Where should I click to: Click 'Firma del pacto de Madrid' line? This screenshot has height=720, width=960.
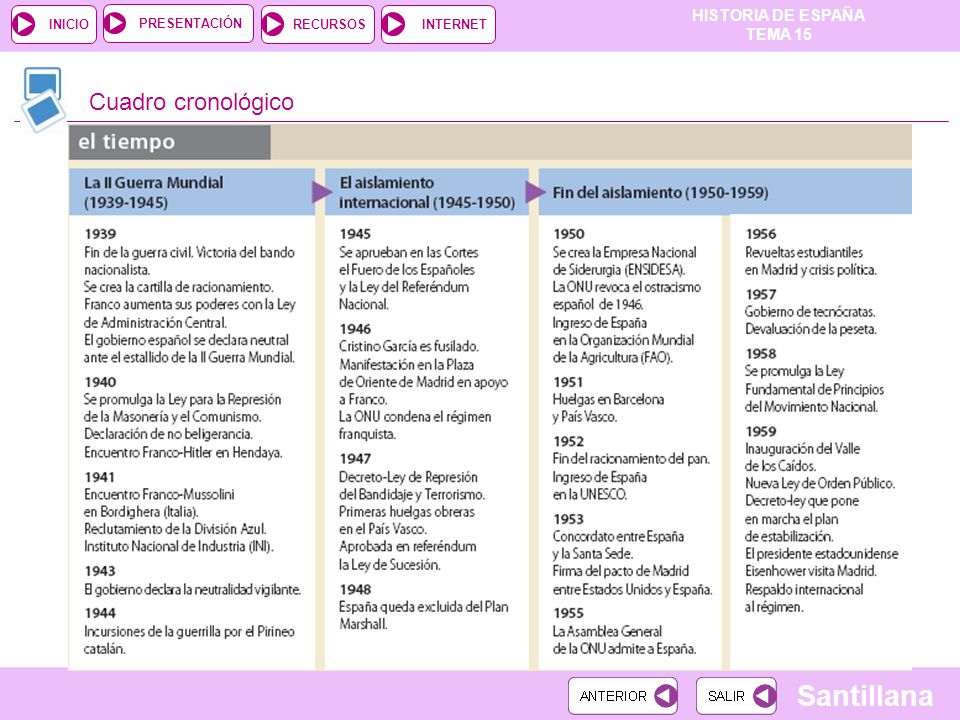620,571
